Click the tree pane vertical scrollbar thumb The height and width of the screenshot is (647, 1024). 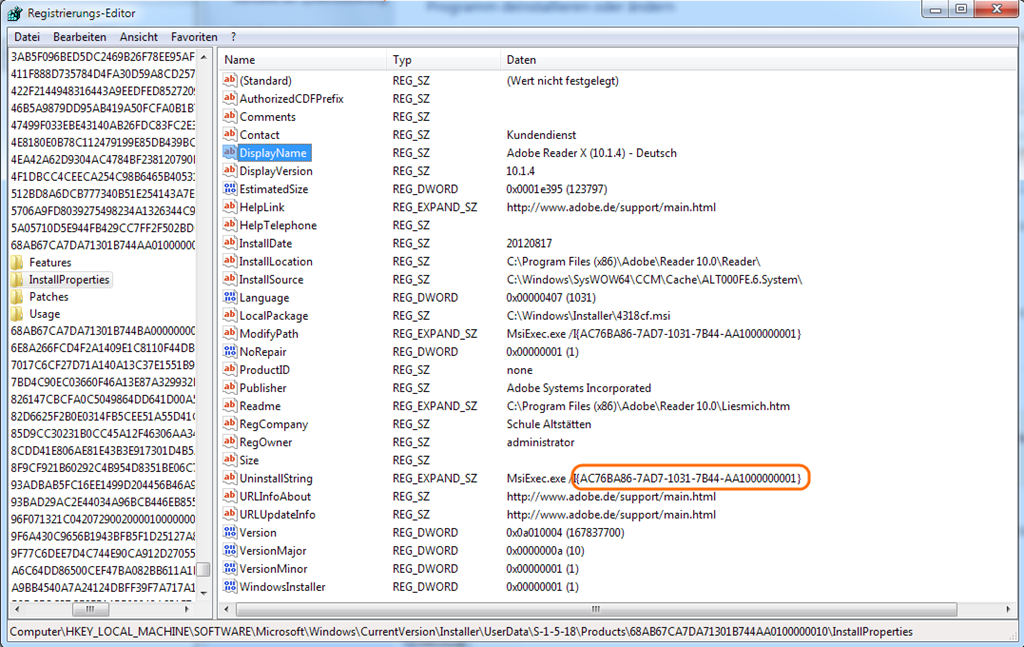[x=203, y=569]
